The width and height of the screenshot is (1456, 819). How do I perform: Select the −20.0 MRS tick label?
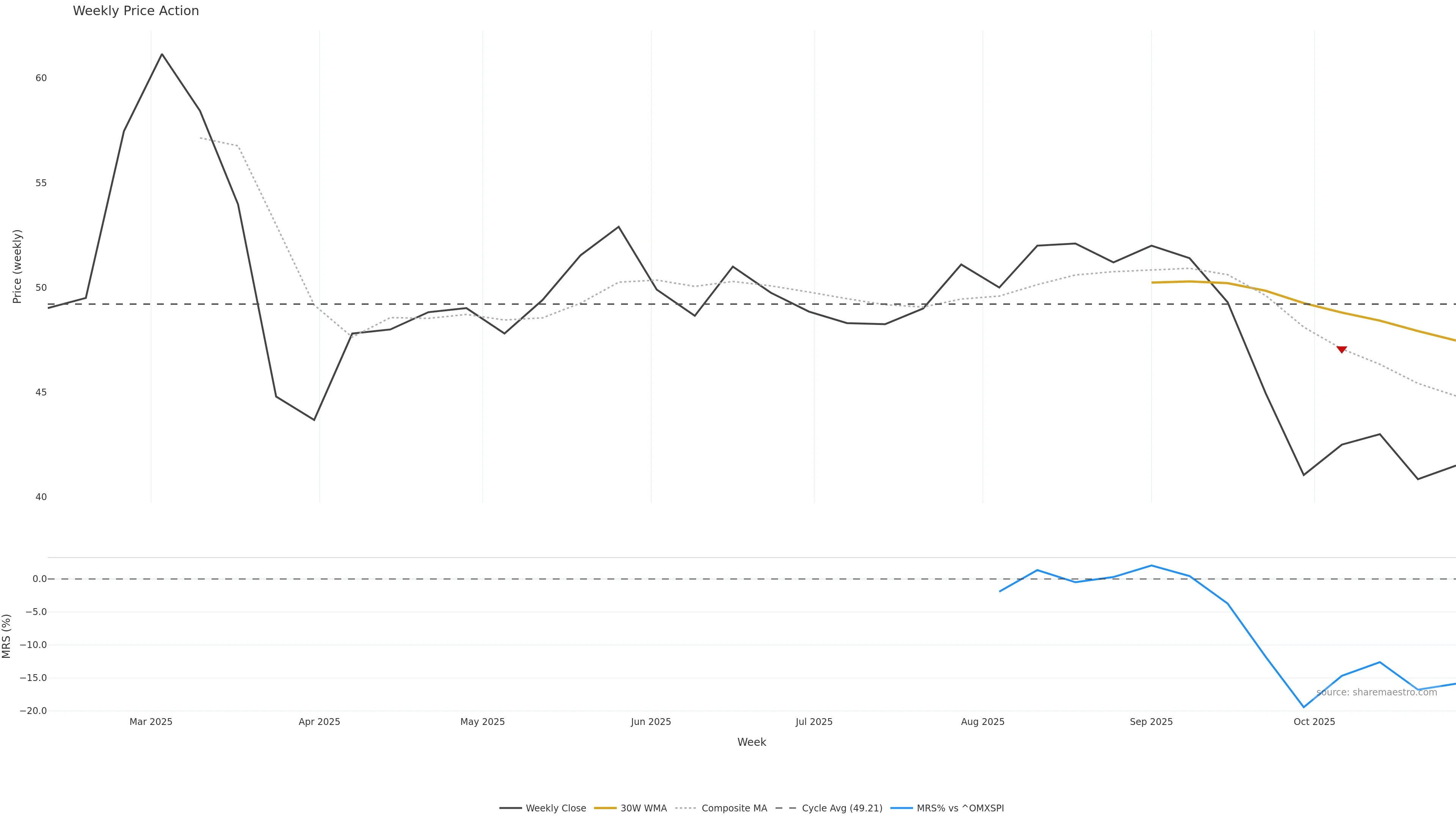tap(33, 711)
